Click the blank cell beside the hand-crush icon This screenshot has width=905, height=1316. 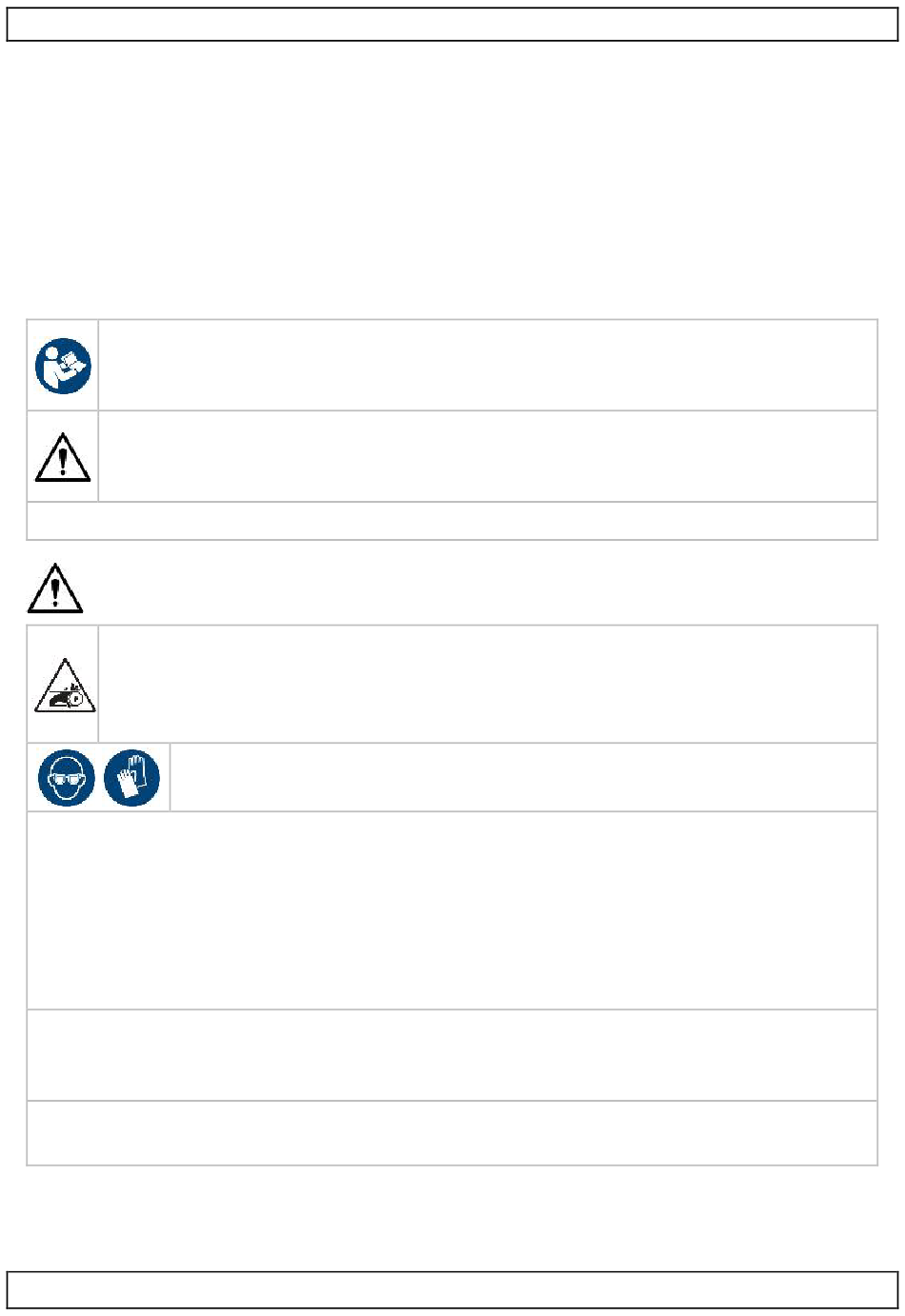[x=488, y=684]
